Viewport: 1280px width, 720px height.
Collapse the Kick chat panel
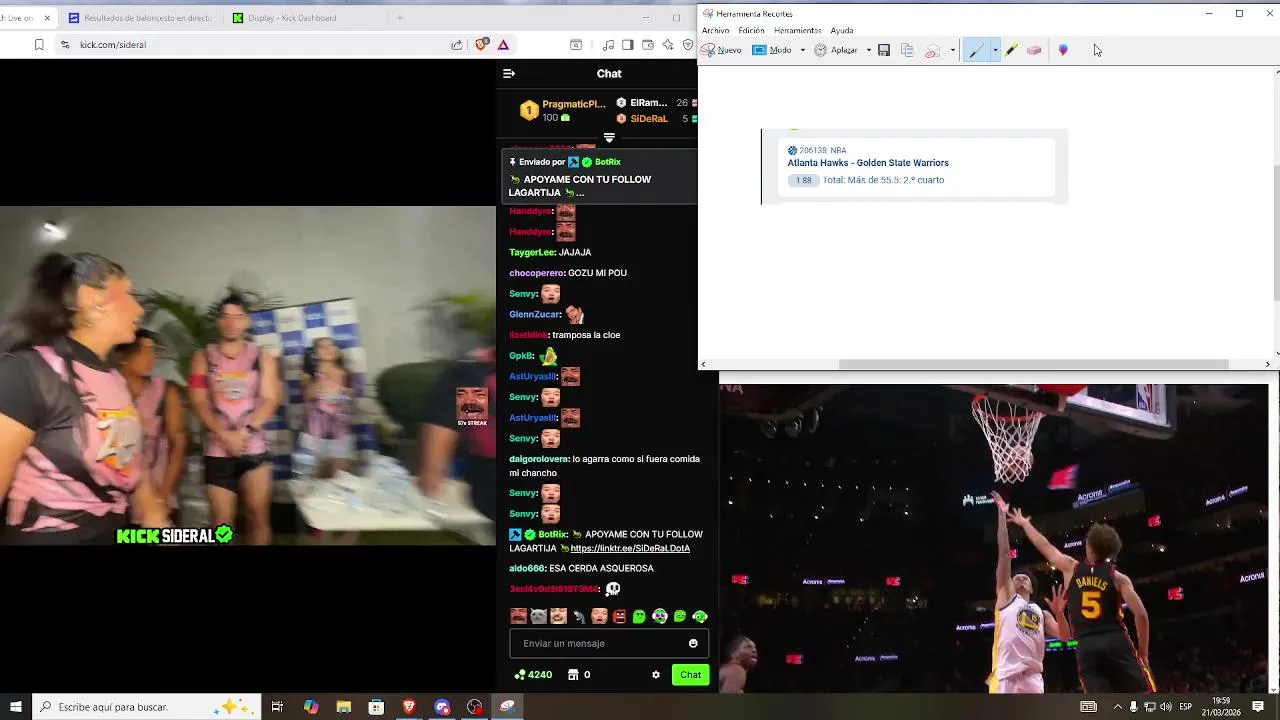click(x=509, y=74)
